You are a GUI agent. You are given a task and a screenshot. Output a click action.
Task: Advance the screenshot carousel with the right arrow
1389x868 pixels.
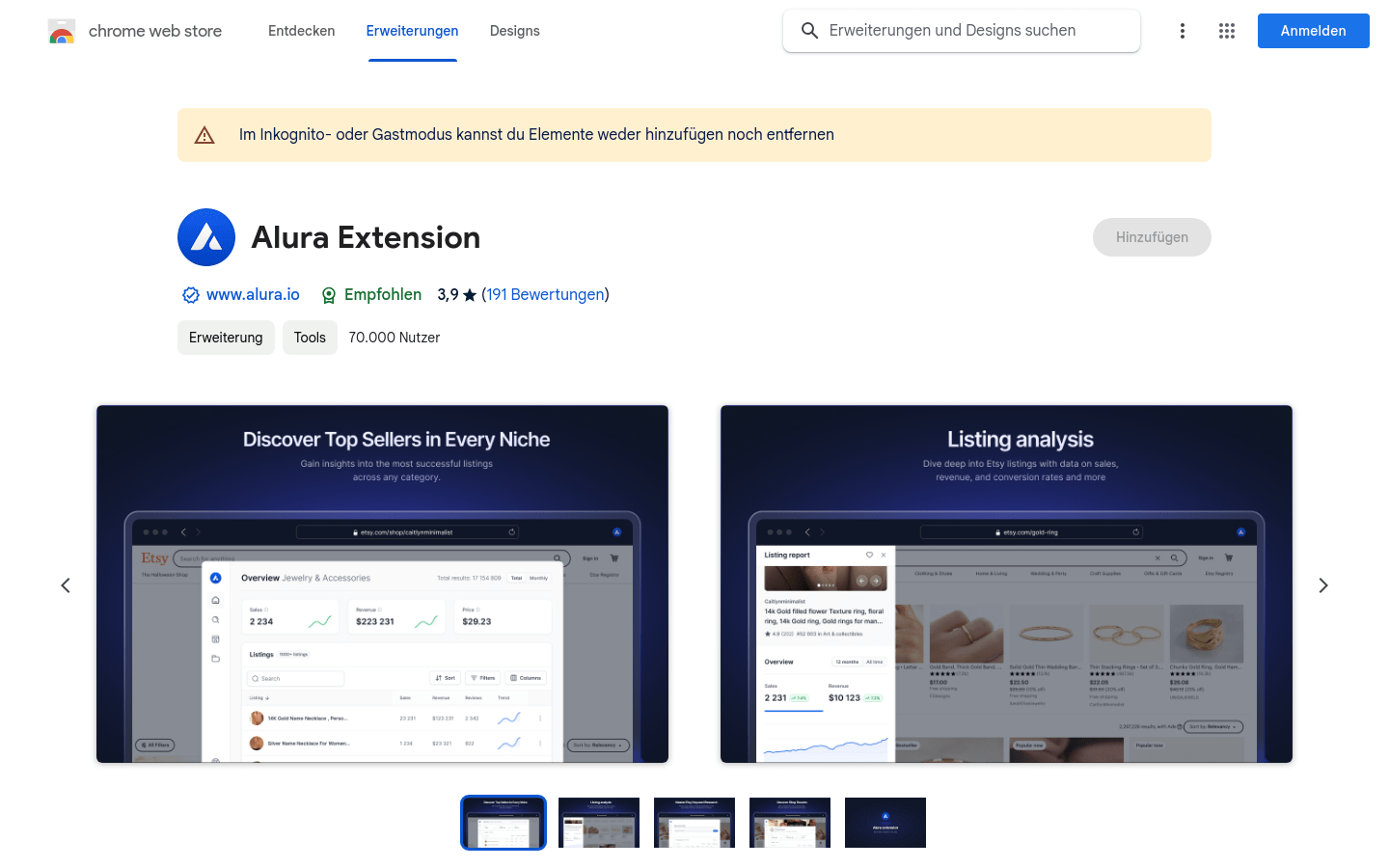(x=1323, y=585)
